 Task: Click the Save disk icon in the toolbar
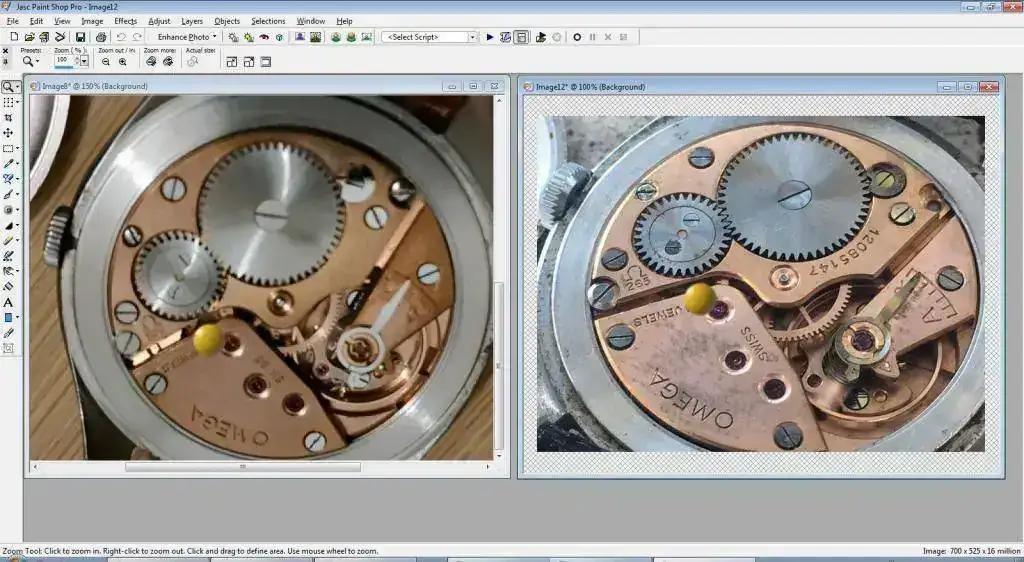point(80,37)
